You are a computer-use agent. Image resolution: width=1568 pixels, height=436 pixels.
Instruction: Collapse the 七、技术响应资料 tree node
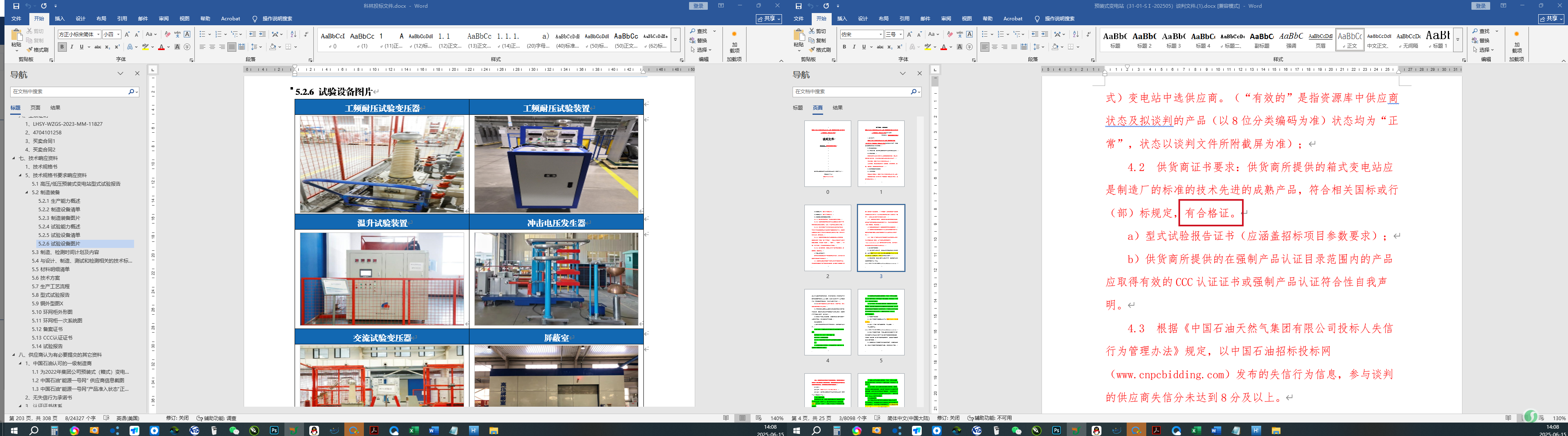pos(14,158)
